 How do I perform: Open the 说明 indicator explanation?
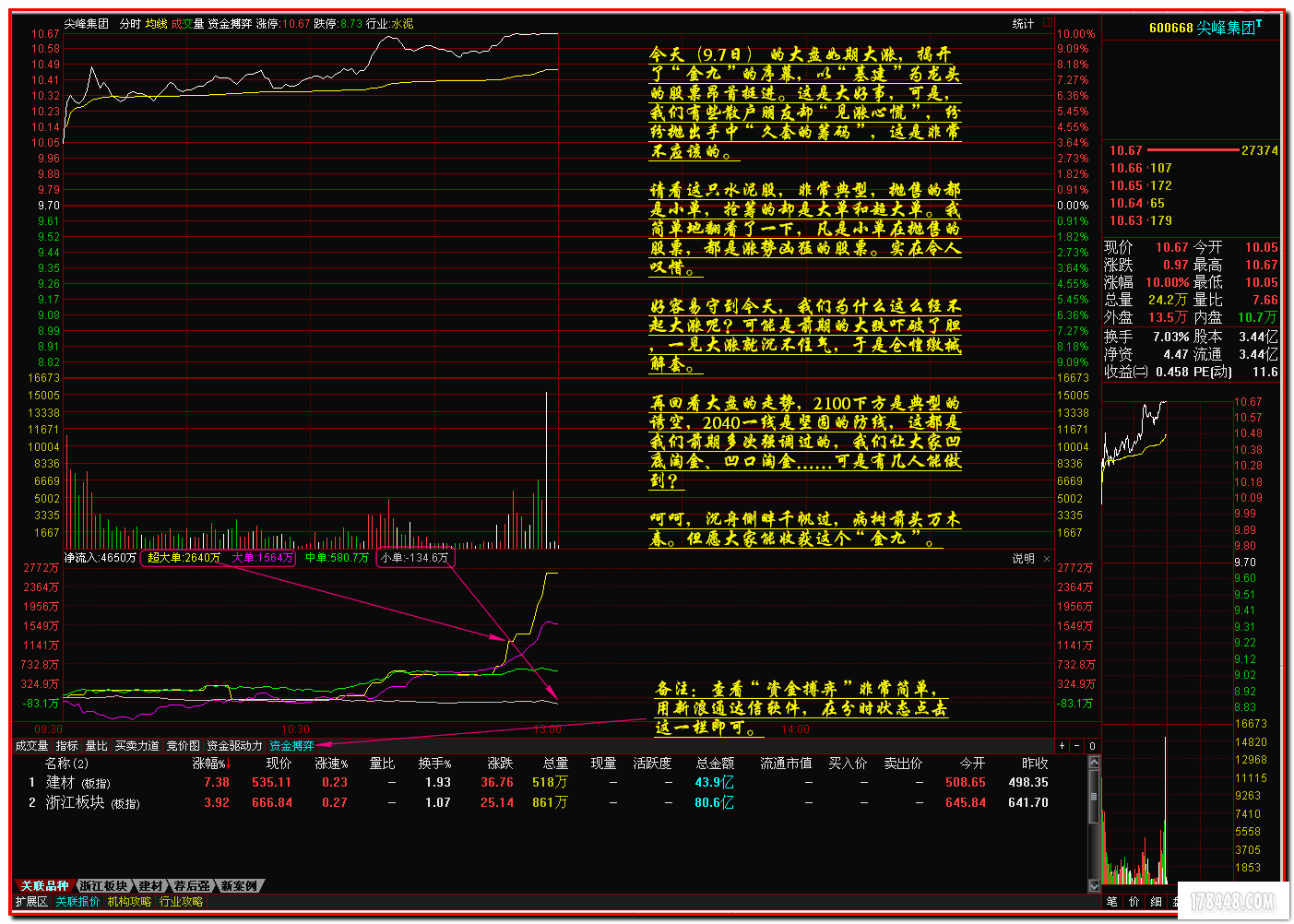(x=1024, y=559)
